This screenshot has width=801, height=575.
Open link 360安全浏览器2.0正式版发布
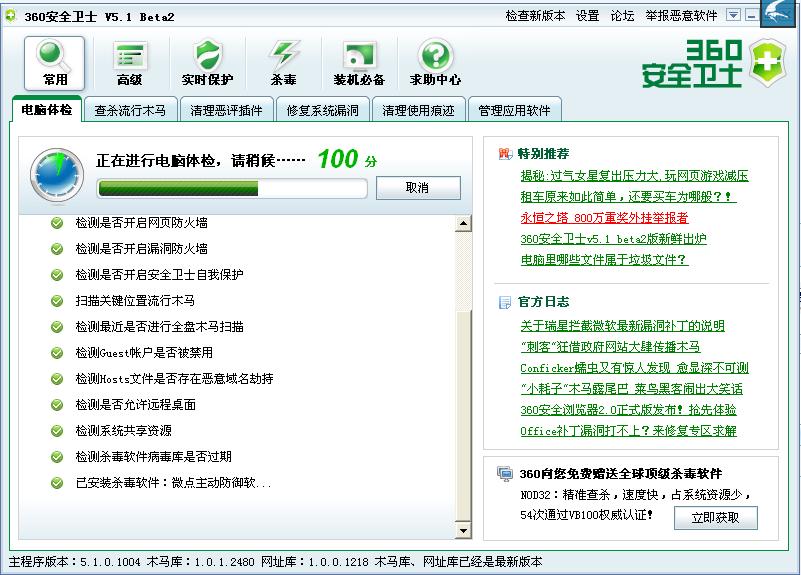point(628,410)
